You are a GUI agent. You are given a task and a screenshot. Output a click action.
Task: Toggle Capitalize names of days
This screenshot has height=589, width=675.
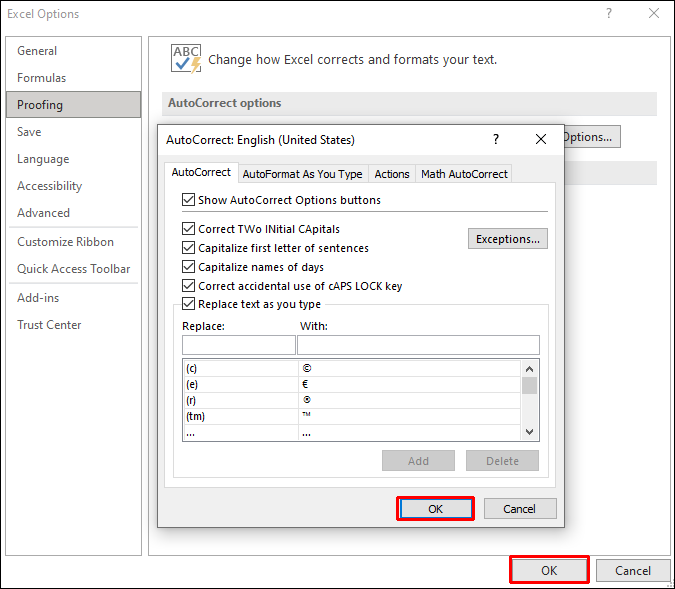point(188,267)
